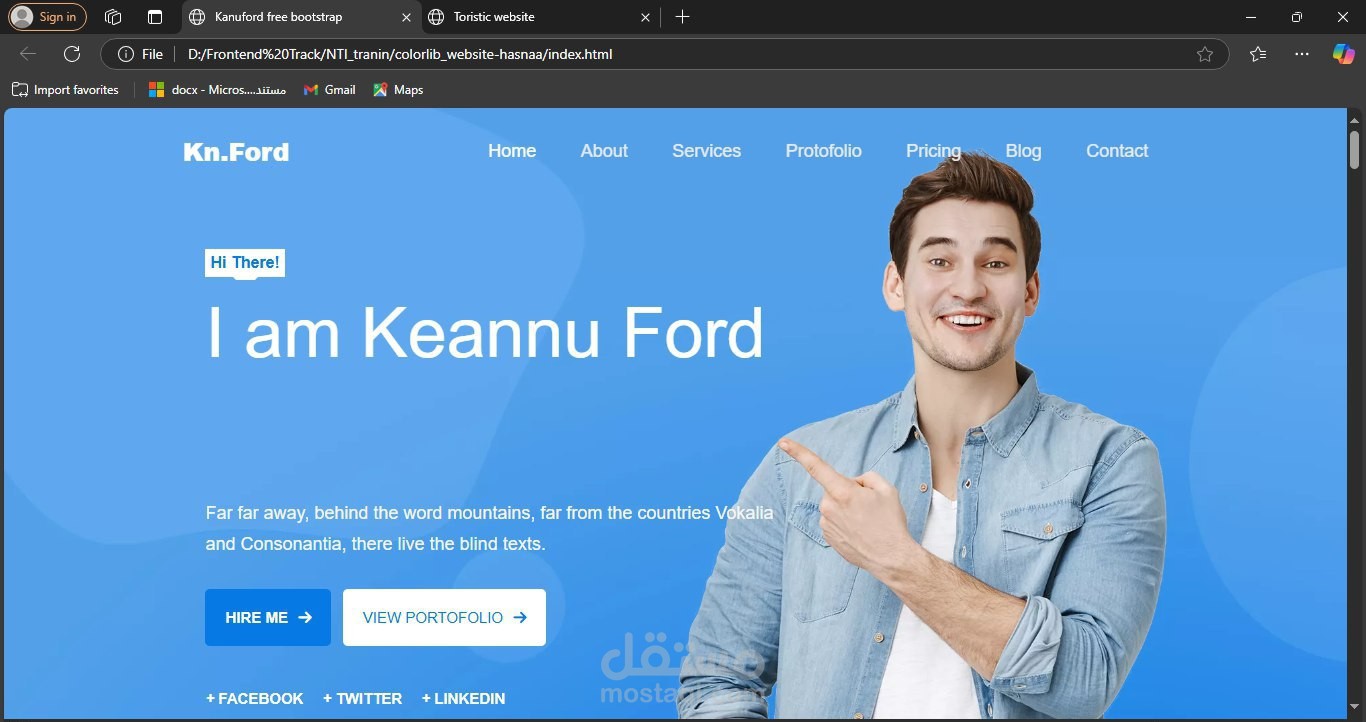The image size is (1366, 722).
Task: Click the address bar URL
Action: (400, 54)
